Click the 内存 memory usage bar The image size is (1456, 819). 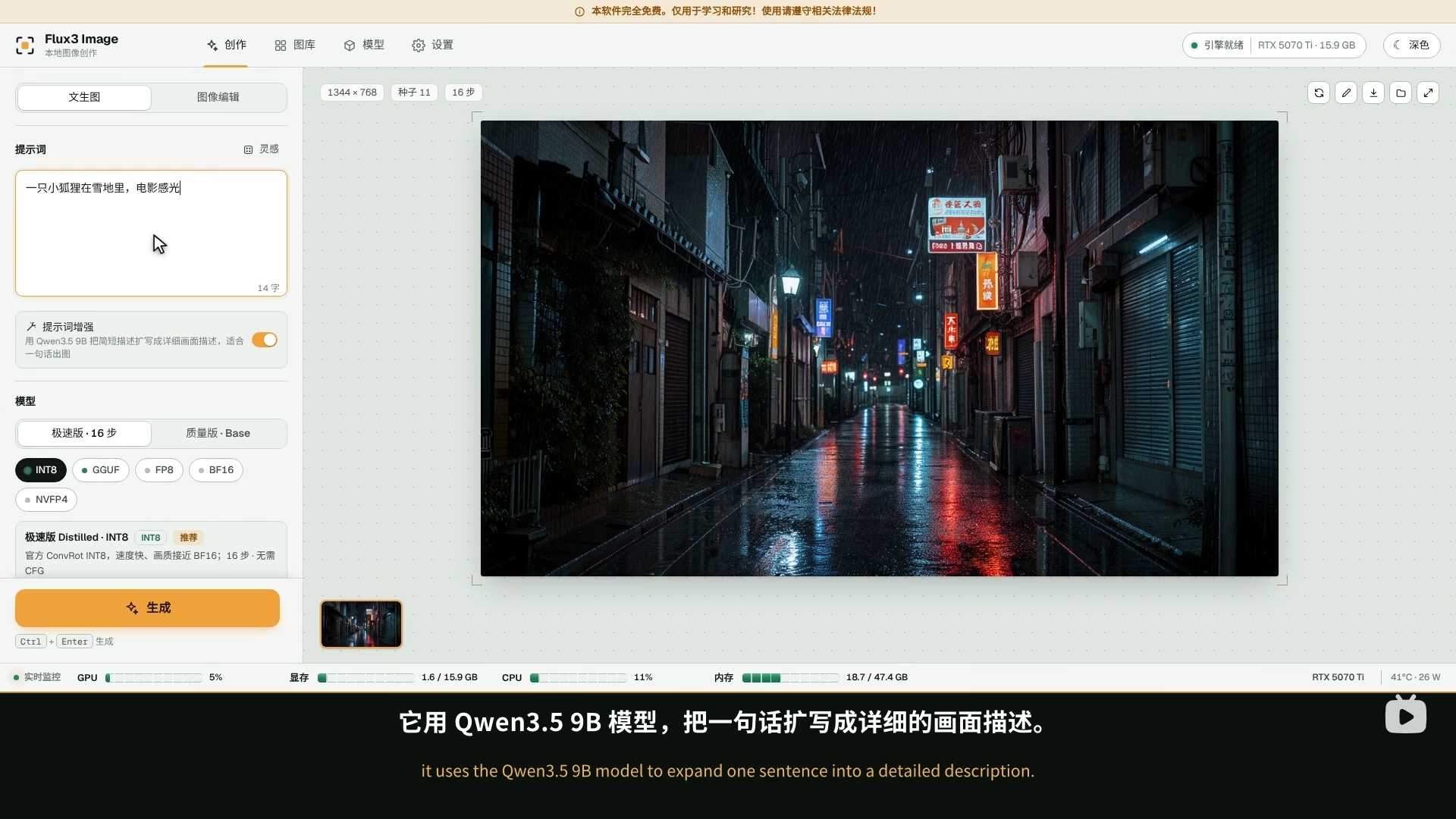[x=791, y=678]
